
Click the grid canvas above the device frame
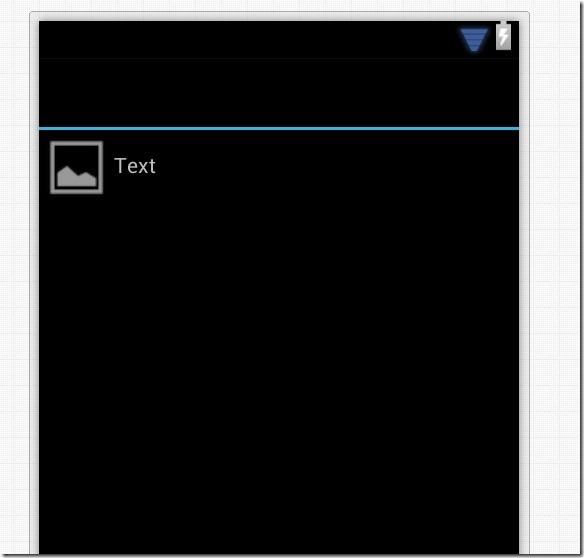click(x=279, y=5)
